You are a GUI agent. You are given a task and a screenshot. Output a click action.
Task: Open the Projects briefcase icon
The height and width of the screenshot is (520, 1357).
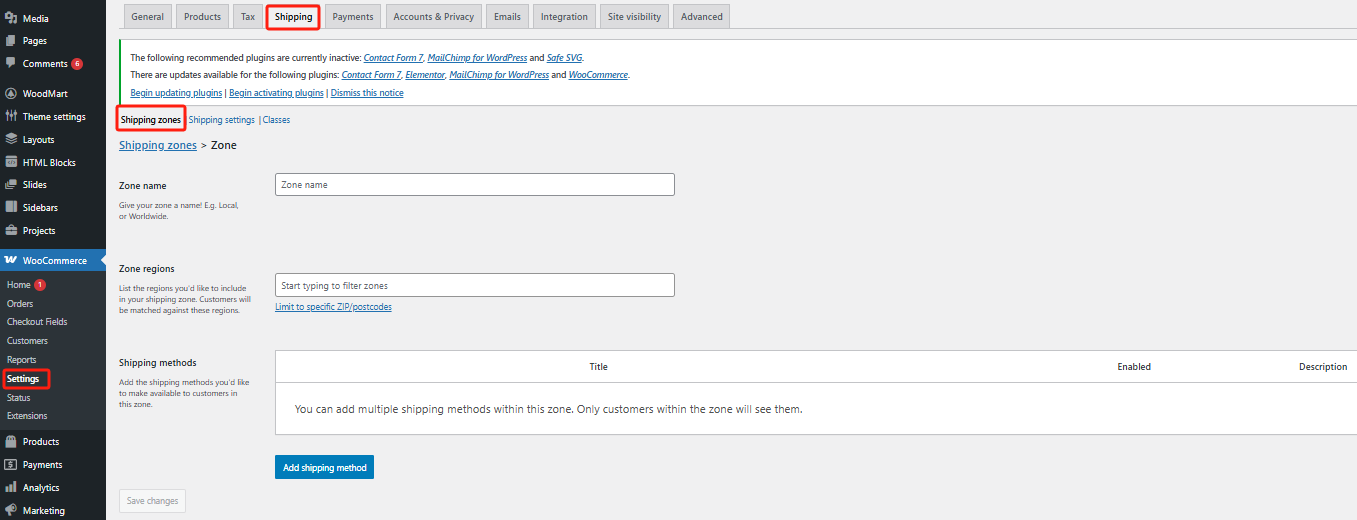(11, 230)
